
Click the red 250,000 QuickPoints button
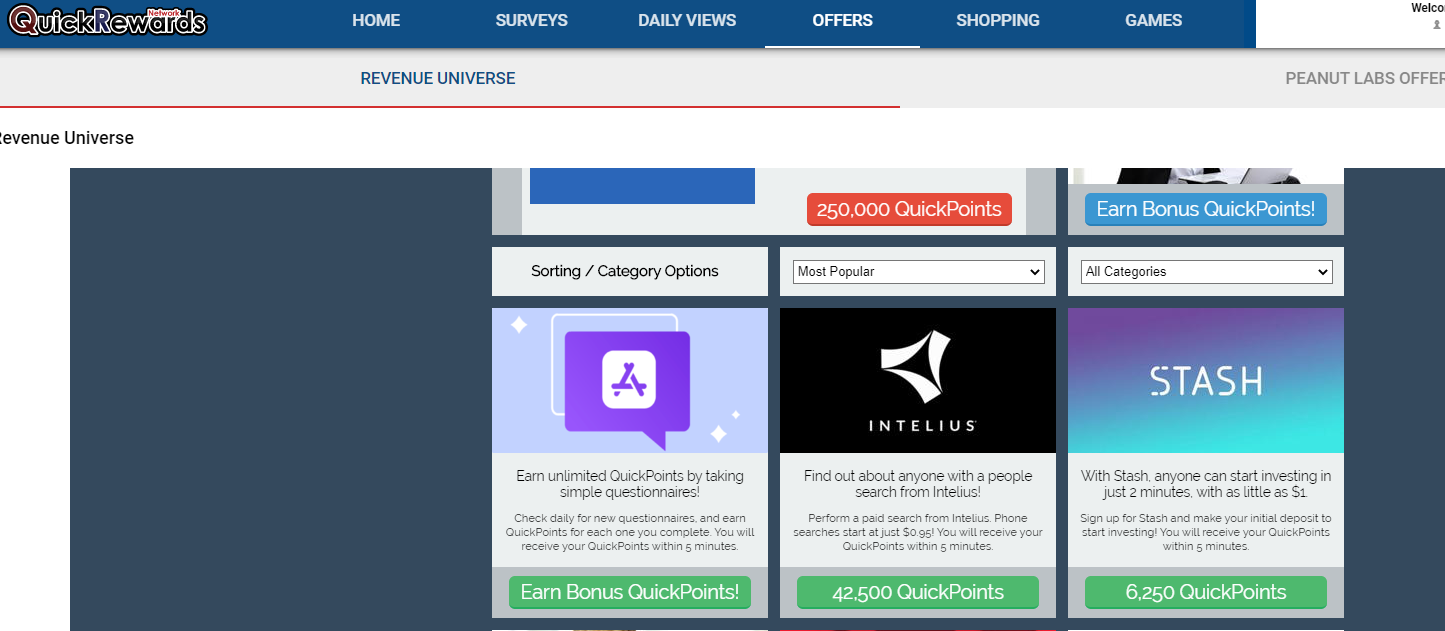(x=909, y=209)
